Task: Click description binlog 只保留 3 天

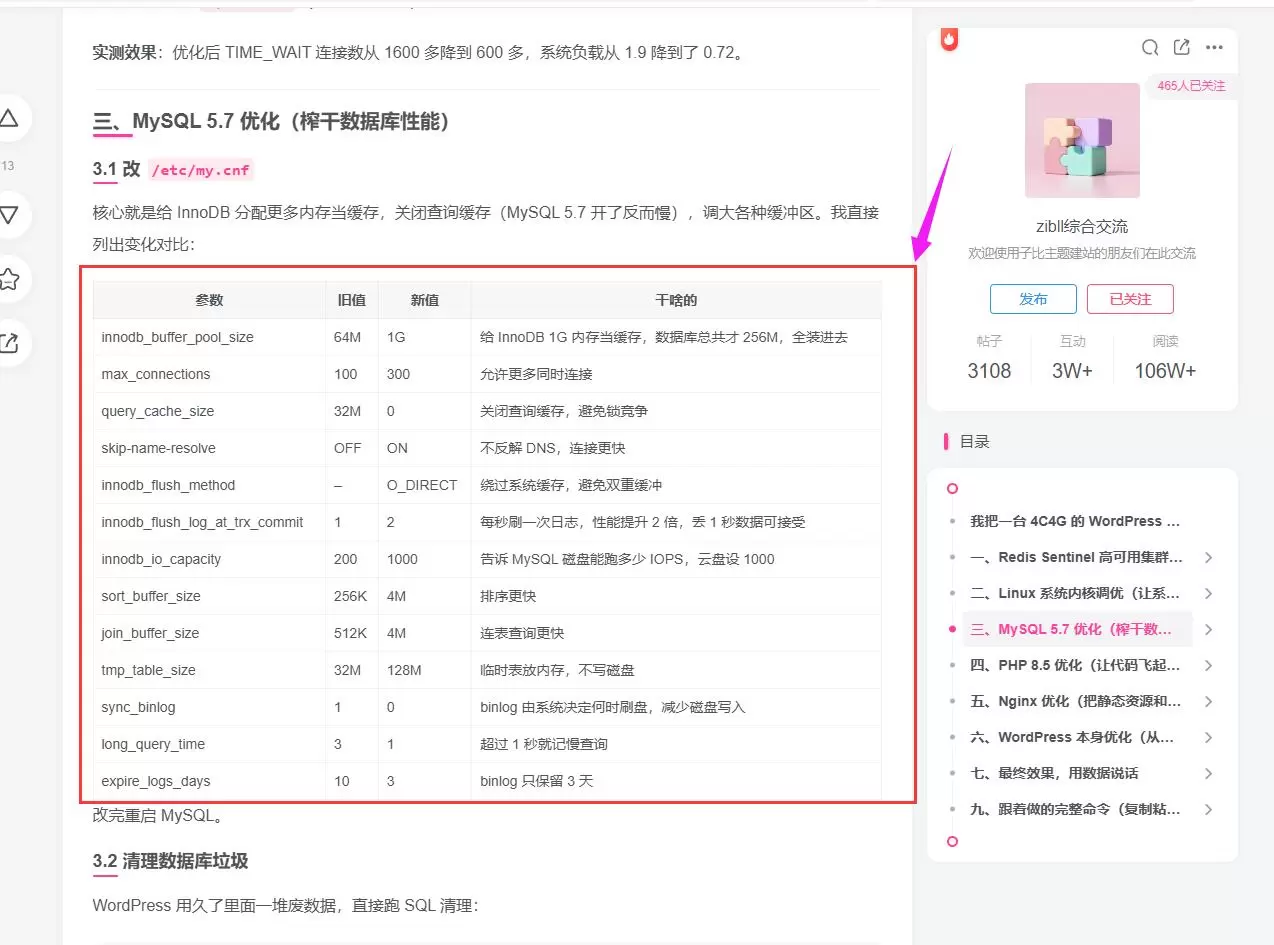Action: [x=537, y=781]
